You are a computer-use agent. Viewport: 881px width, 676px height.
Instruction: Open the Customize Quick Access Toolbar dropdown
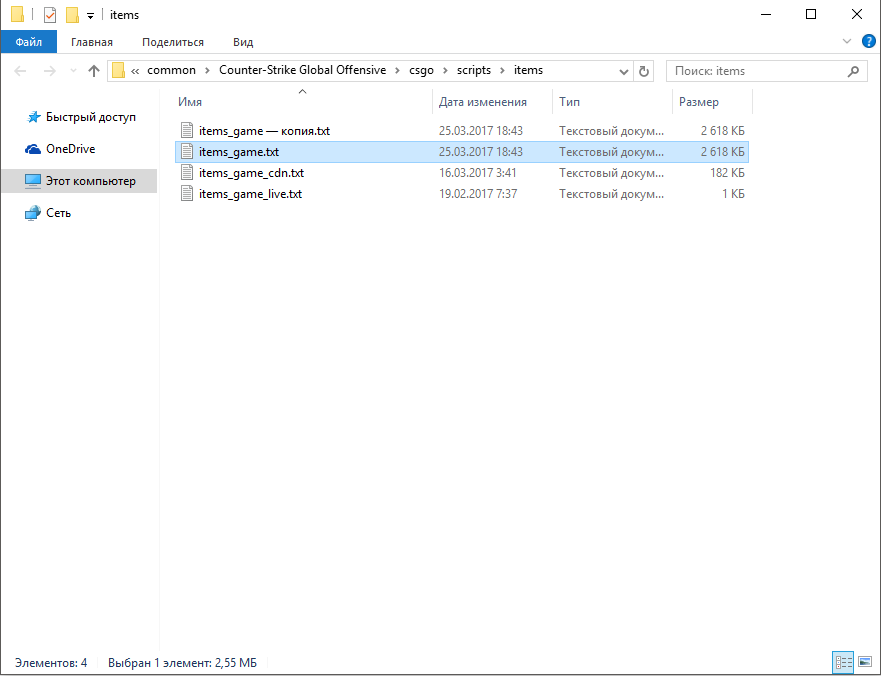pyautogui.click(x=90, y=16)
